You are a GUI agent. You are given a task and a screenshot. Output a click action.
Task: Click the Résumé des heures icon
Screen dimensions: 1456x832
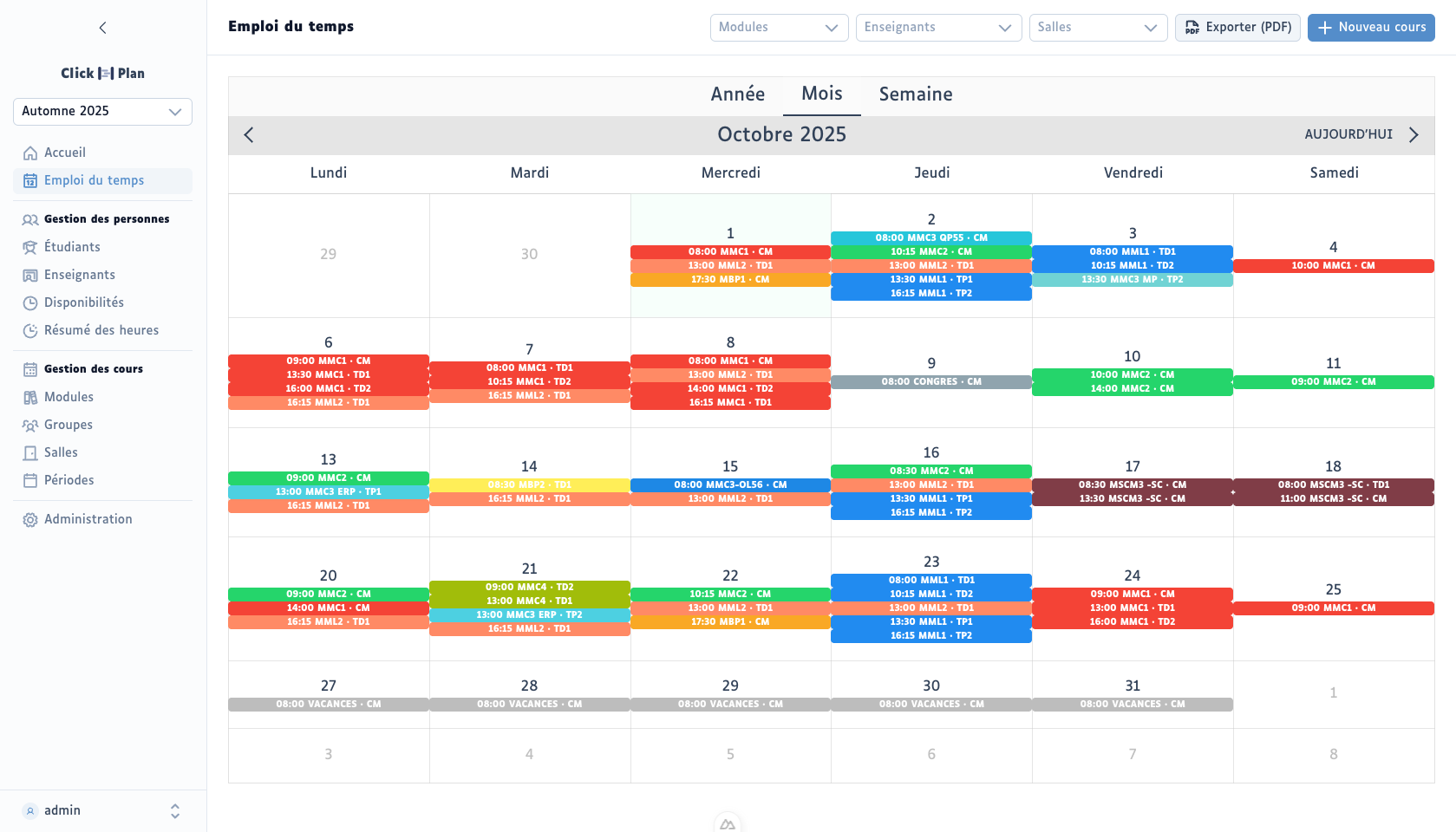[30, 331]
